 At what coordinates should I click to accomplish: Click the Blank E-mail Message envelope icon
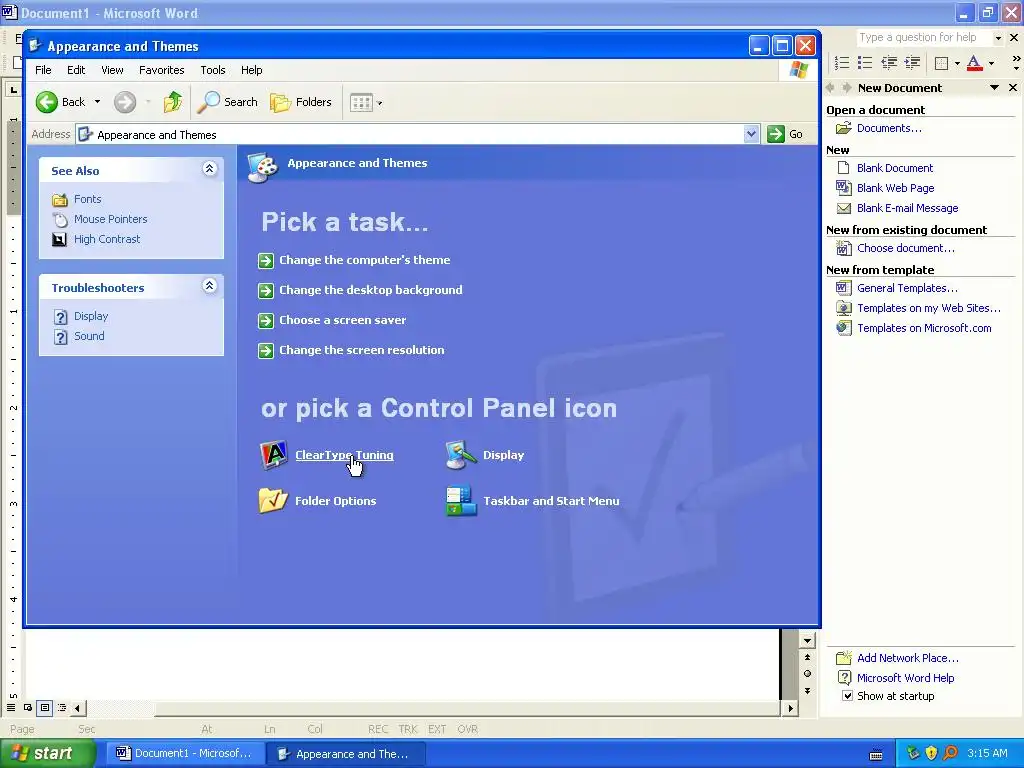point(843,208)
